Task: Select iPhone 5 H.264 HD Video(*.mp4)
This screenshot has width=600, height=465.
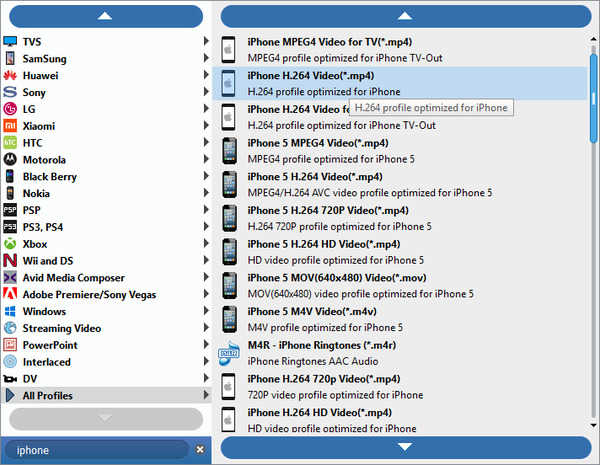Action: [x=400, y=252]
